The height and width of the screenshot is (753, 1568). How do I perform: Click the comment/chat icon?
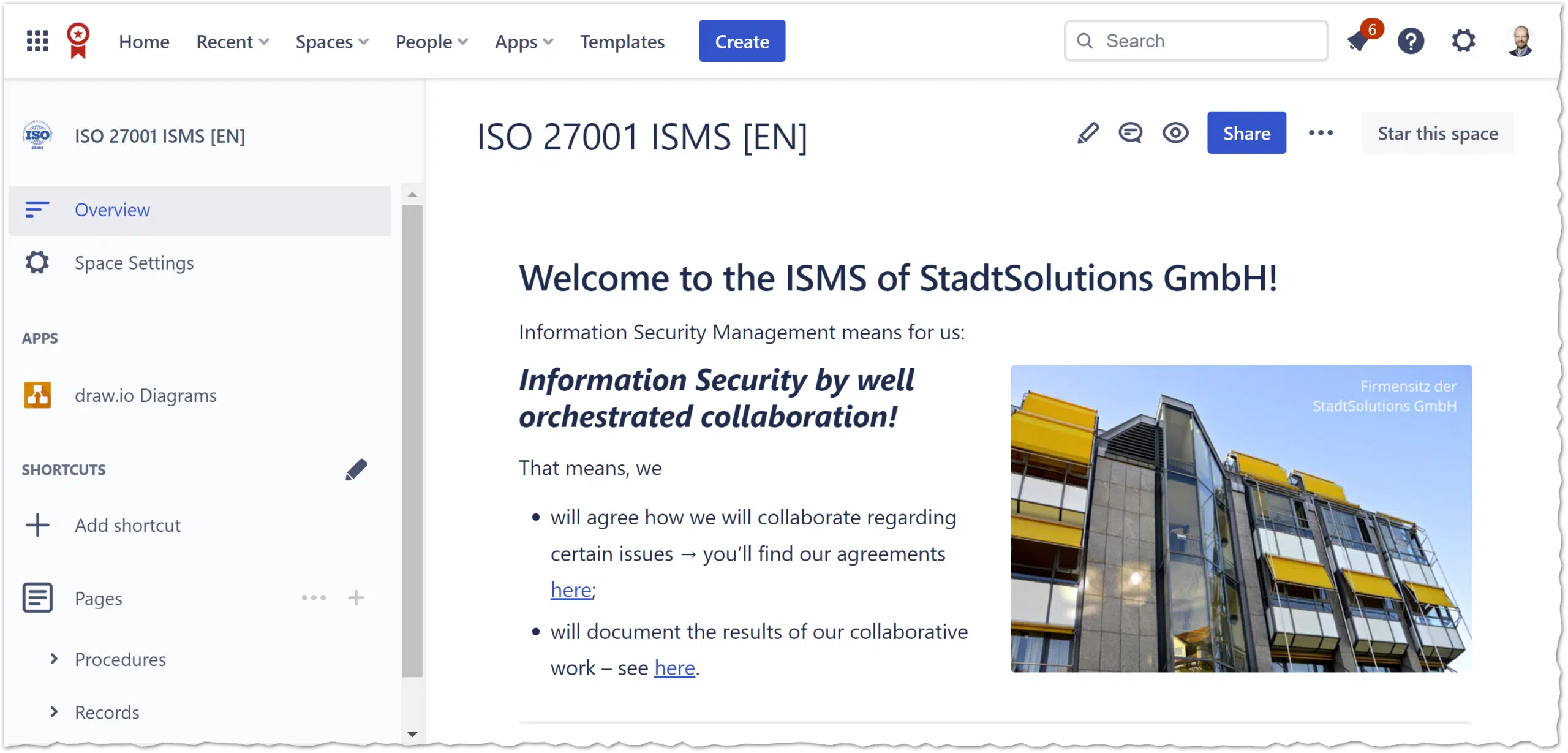[1131, 133]
